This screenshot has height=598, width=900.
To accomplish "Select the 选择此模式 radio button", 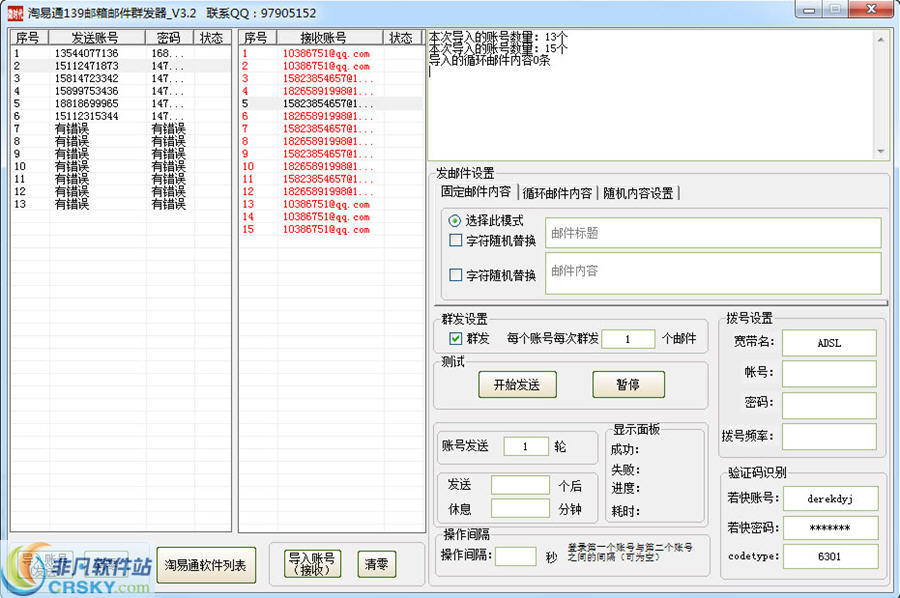I will 455,220.
